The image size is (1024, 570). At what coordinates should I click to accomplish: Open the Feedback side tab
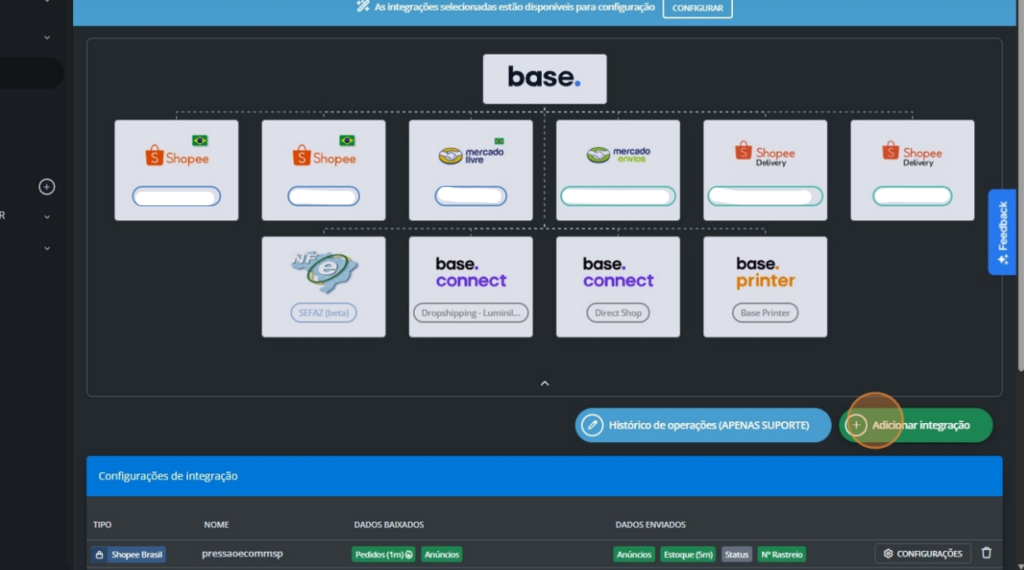click(1002, 232)
